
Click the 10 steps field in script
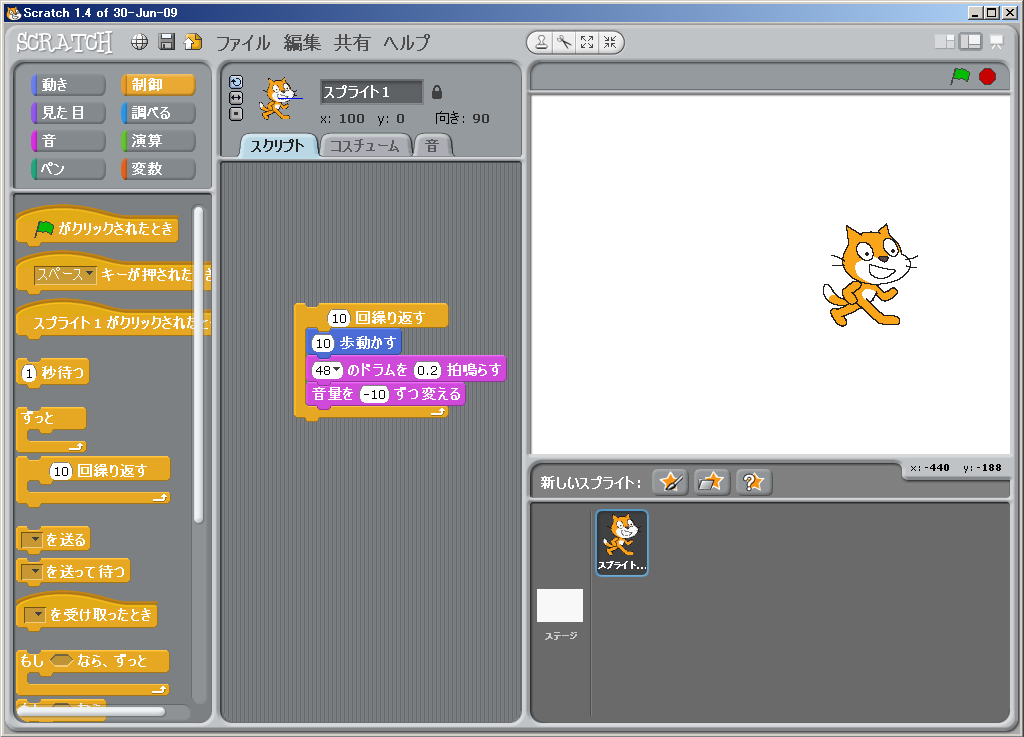click(x=323, y=343)
